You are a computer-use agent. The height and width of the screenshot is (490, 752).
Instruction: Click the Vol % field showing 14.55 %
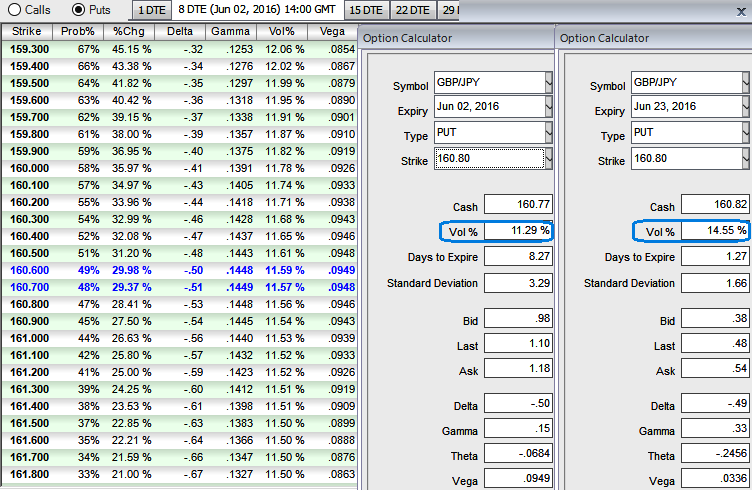pyautogui.click(x=715, y=231)
